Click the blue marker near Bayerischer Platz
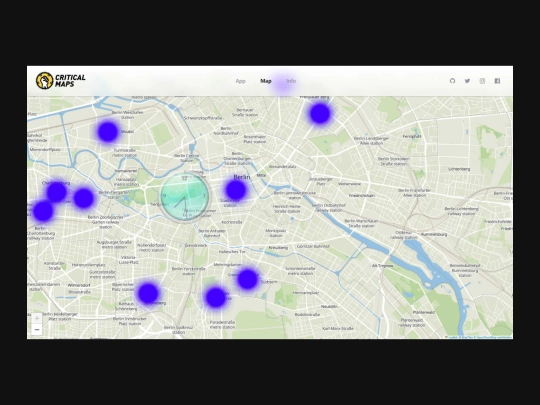The height and width of the screenshot is (405, 540). point(148,293)
